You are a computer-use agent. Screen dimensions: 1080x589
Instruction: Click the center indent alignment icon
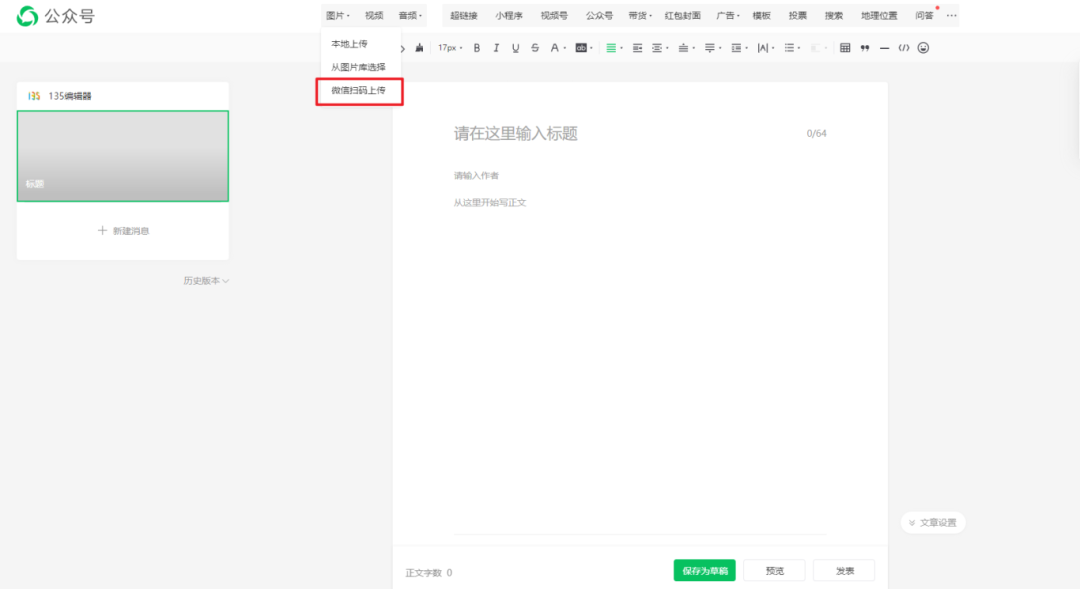coord(657,48)
